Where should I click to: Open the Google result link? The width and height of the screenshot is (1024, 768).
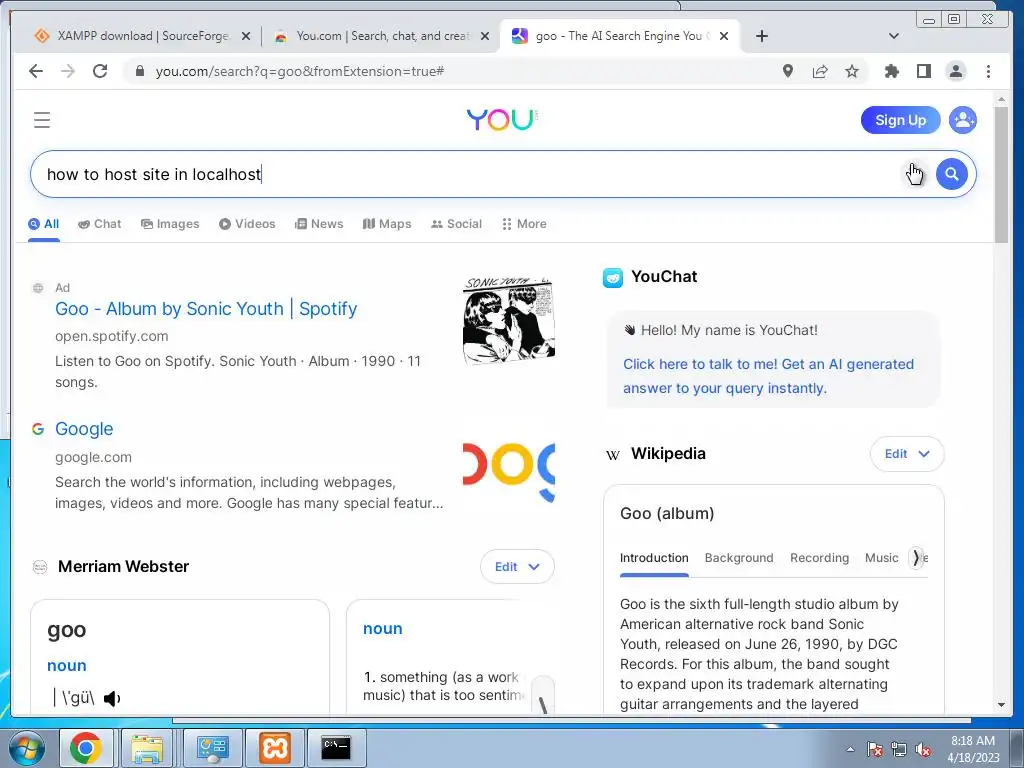tap(84, 429)
